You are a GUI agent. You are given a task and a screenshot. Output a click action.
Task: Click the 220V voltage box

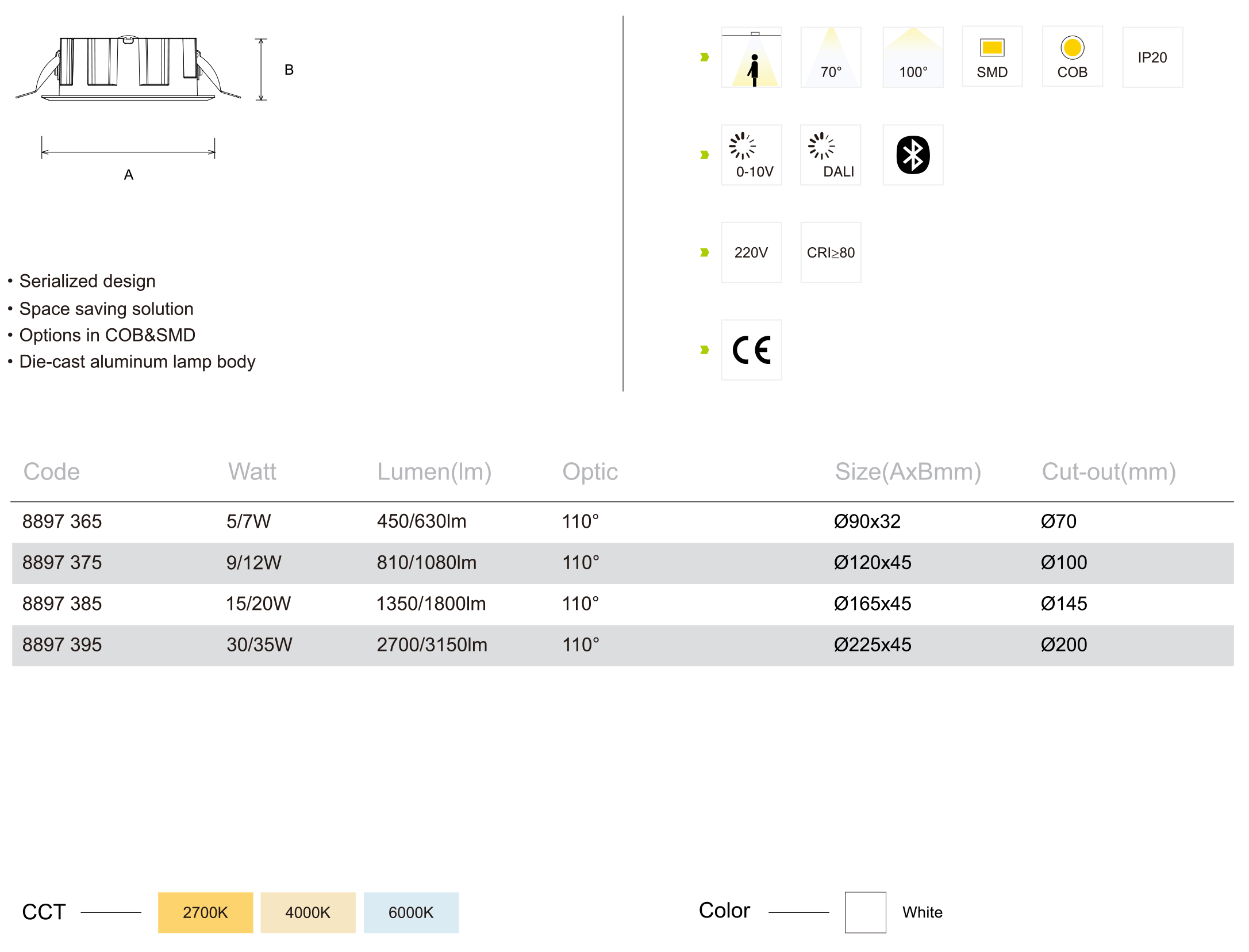[751, 252]
